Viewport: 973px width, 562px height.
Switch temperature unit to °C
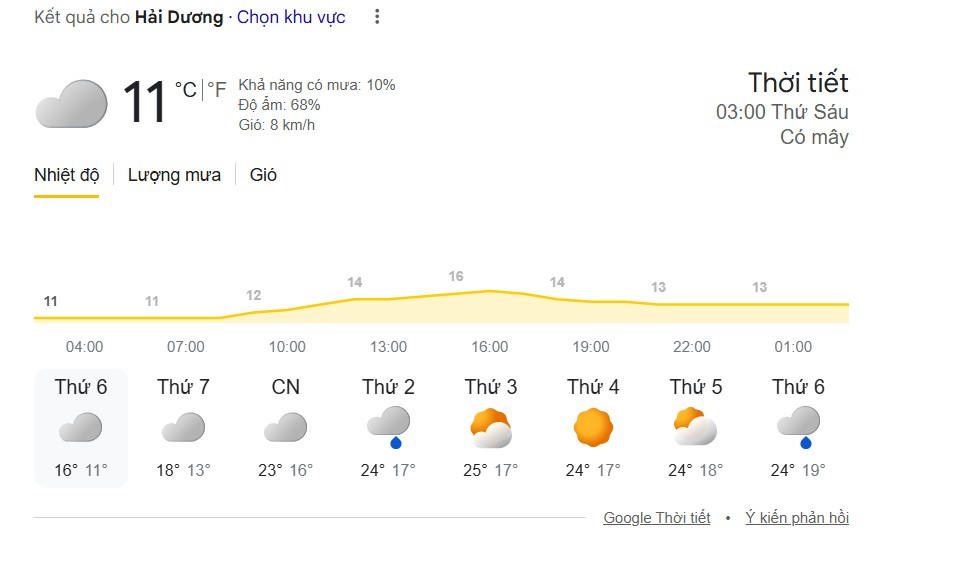[186, 90]
